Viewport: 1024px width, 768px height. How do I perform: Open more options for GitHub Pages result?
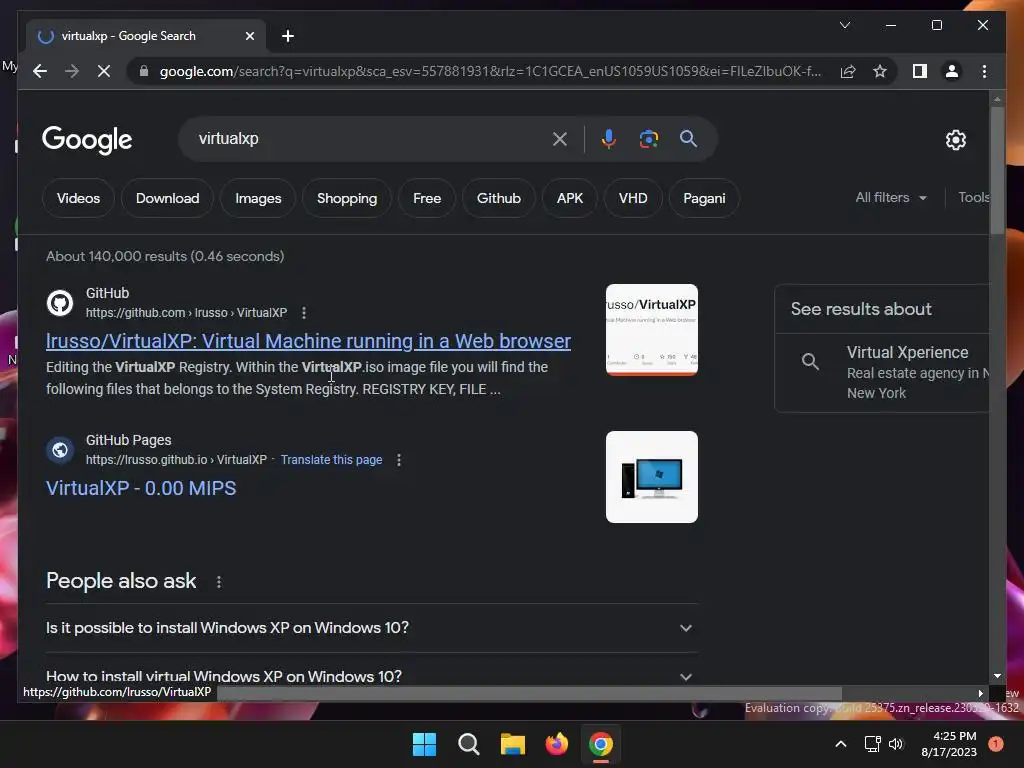[399, 460]
